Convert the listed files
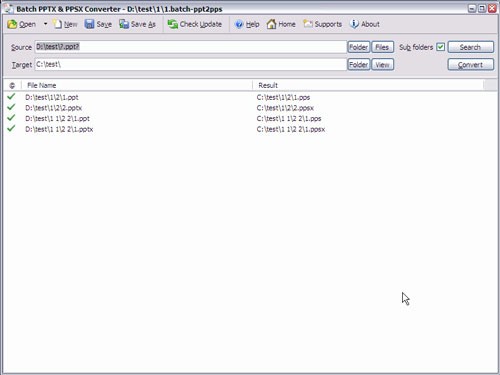The height and width of the screenshot is (375, 500). pyautogui.click(x=470, y=65)
